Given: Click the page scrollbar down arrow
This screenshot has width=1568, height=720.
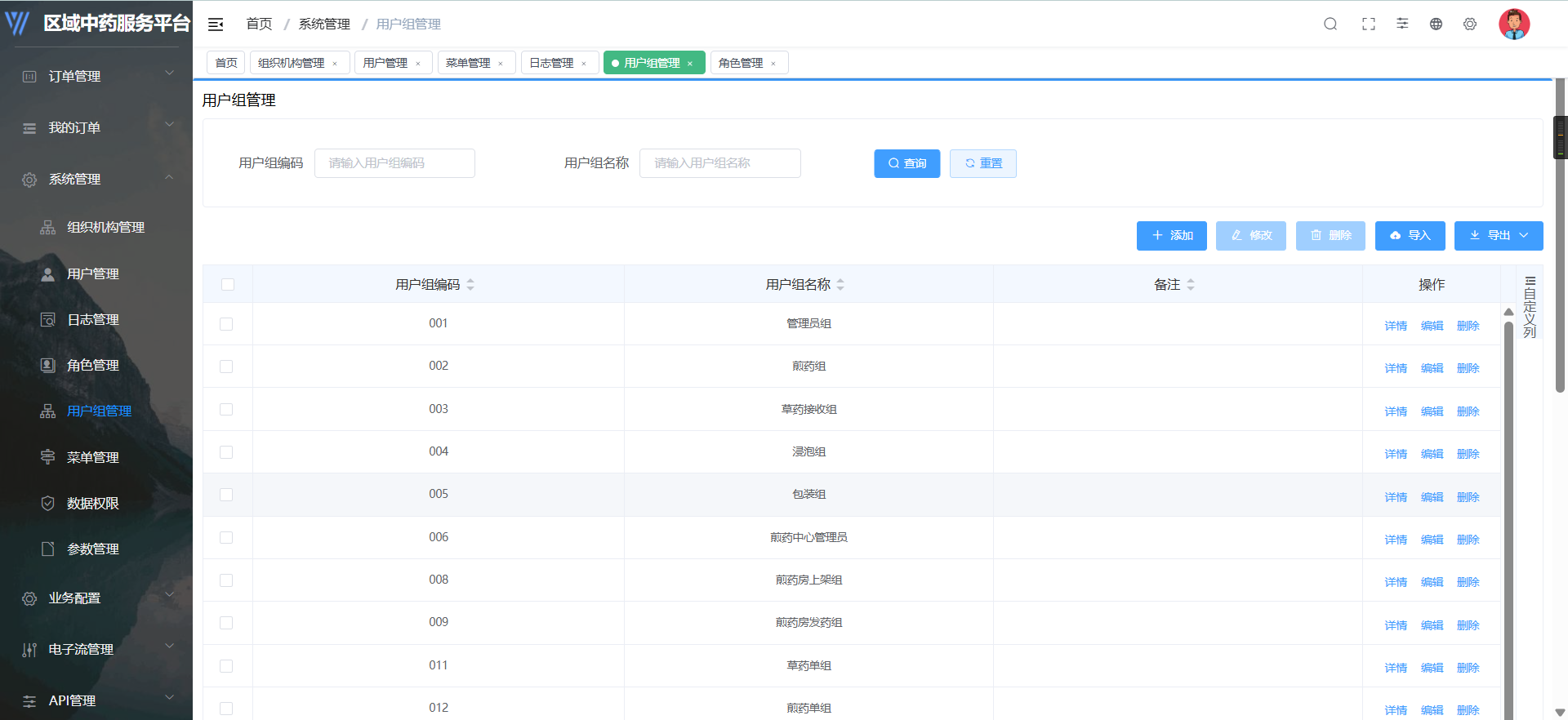Looking at the screenshot, I should point(1561,712).
